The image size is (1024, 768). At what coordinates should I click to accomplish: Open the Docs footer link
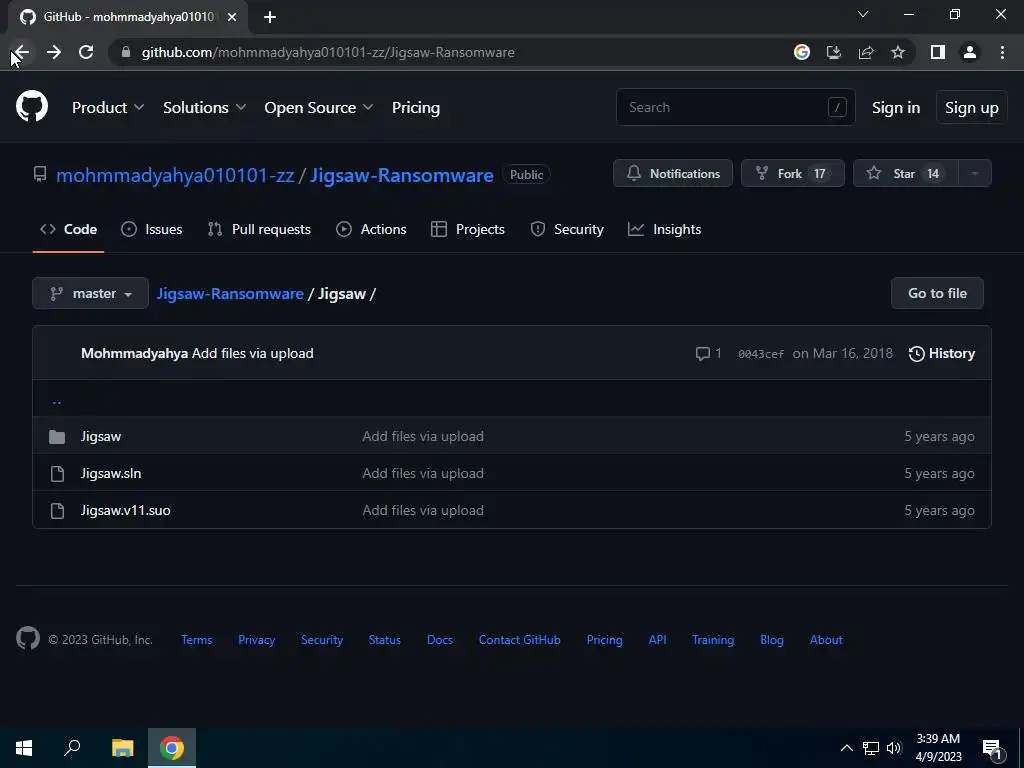(x=440, y=640)
